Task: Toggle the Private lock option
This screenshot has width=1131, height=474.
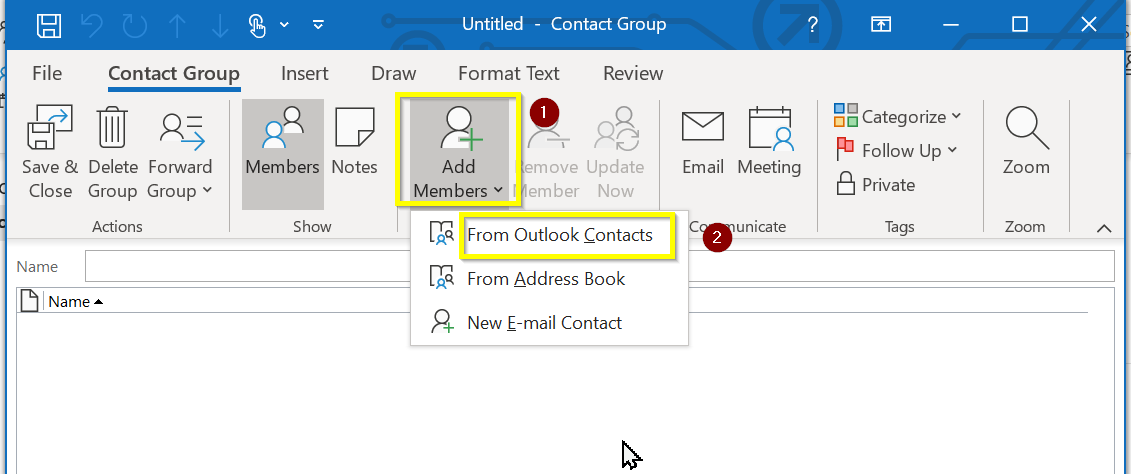Action: click(875, 184)
